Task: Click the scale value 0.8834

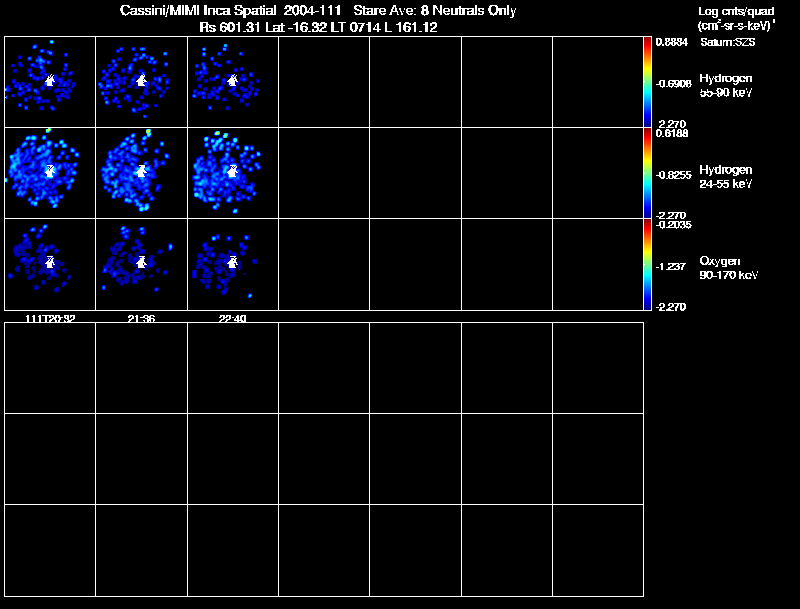Action: click(x=671, y=42)
